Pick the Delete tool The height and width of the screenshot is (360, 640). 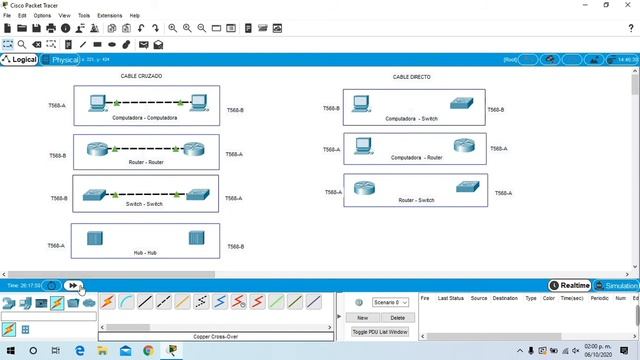coord(37,44)
